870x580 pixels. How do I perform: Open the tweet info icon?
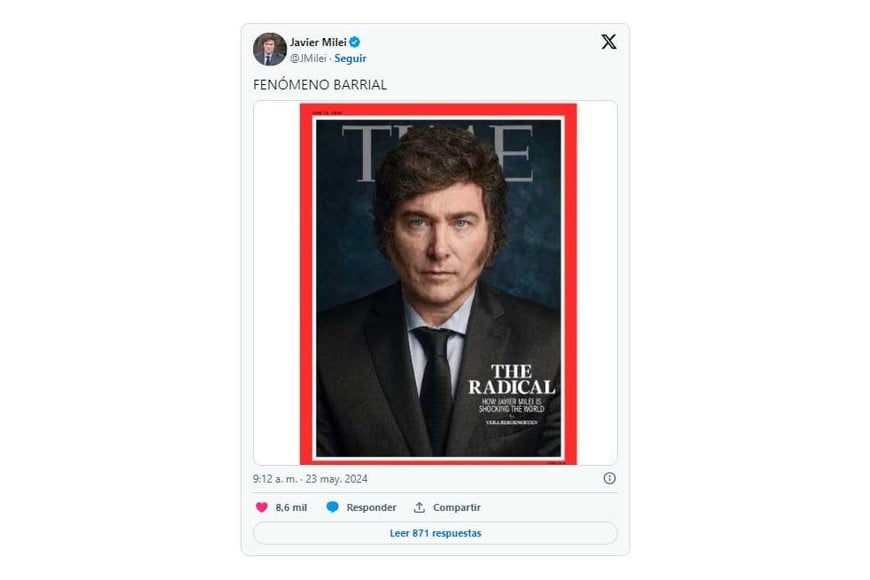point(610,478)
